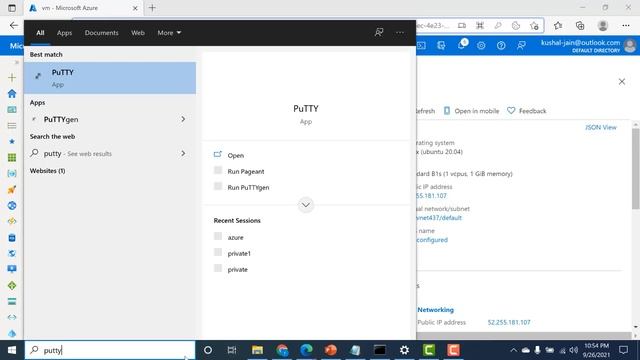Switch to the Documents search tab
This screenshot has height=360, width=640.
coord(102,33)
